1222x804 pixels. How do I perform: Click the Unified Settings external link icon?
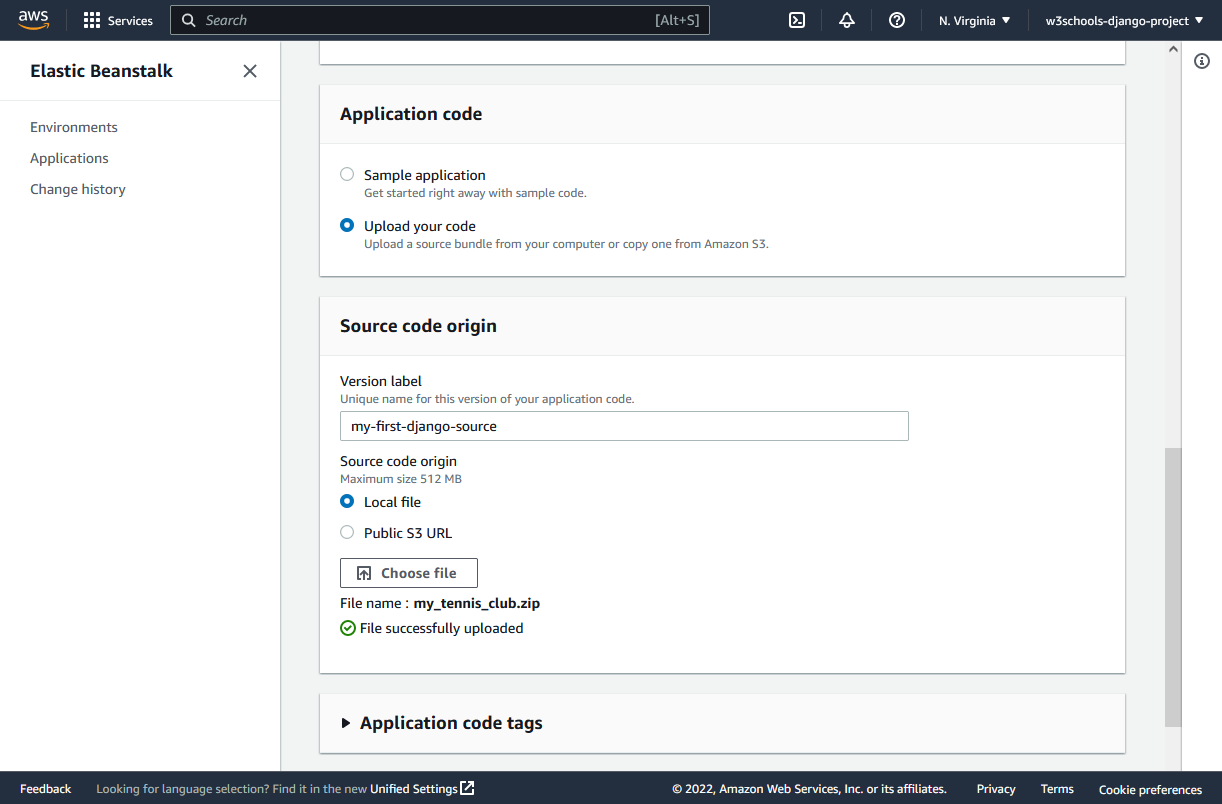[x=467, y=788]
